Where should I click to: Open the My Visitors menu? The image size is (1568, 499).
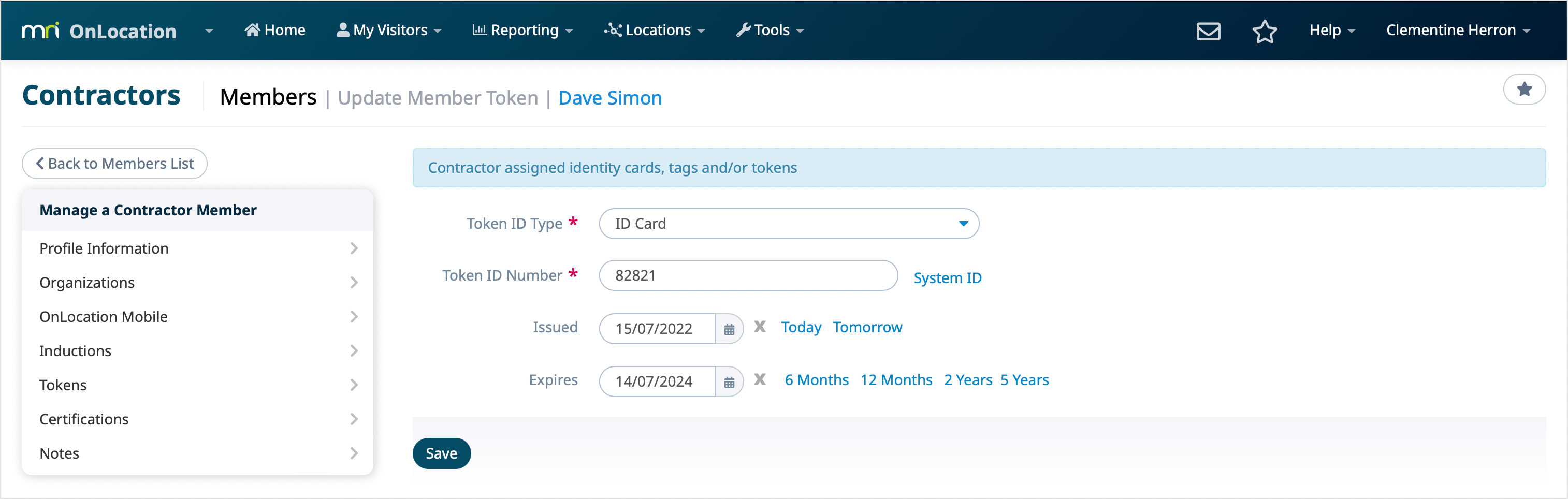point(389,30)
